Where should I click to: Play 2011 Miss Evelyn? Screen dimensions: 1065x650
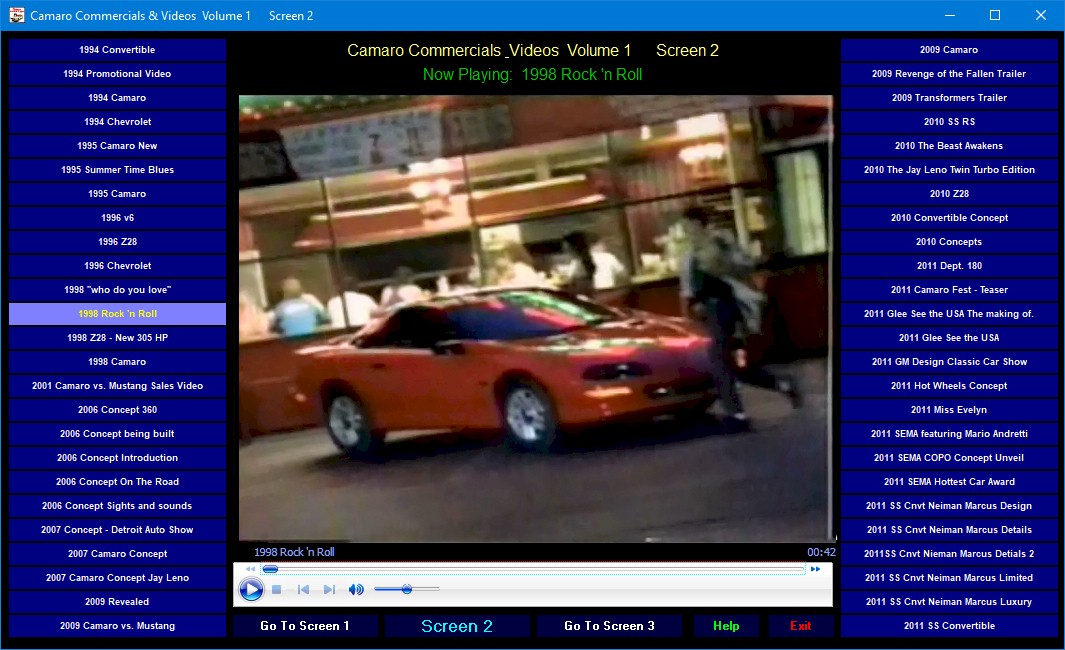(949, 410)
